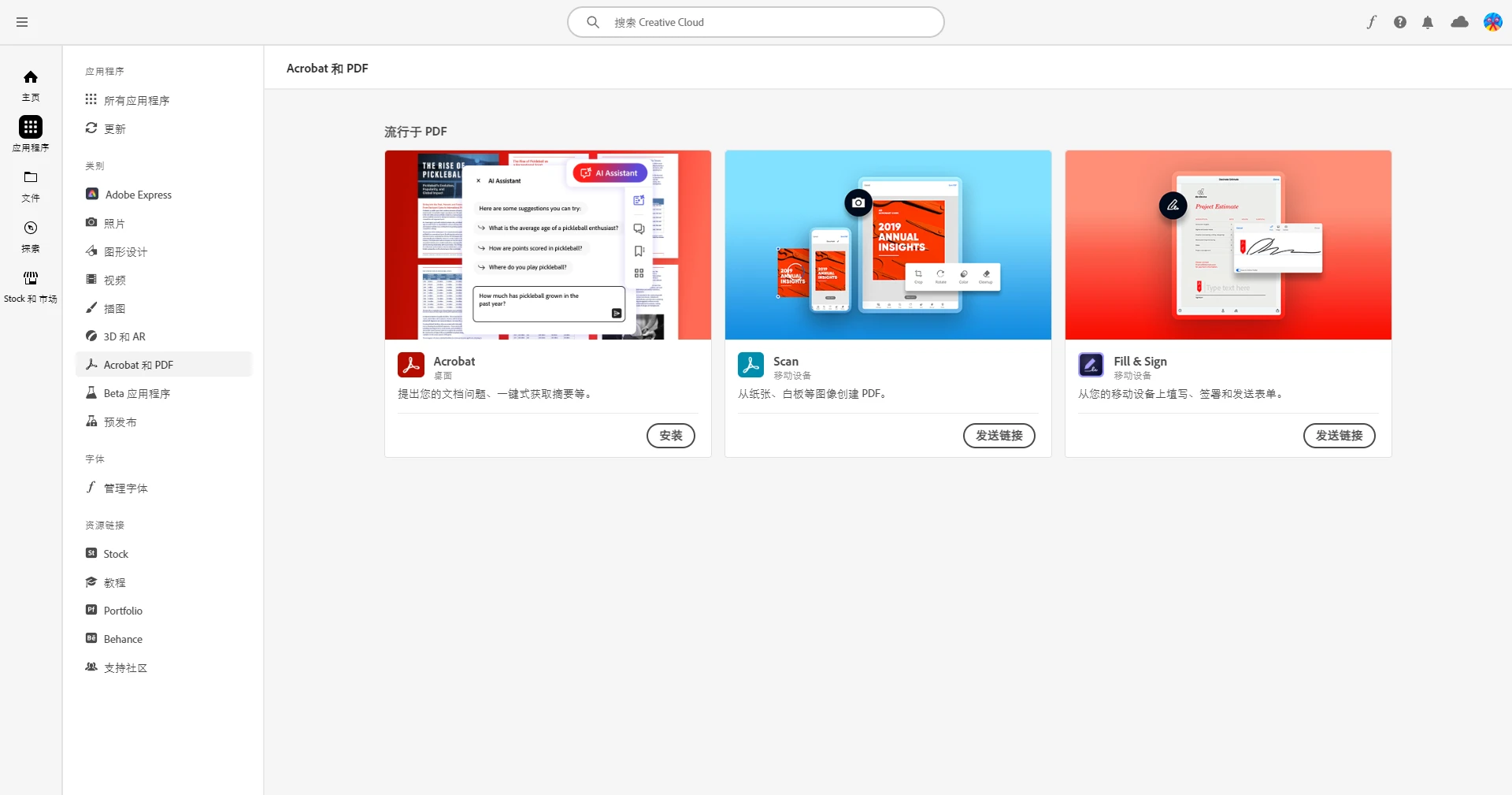Select the 应用程序 apps grid icon
The image size is (1512, 795).
(31, 127)
